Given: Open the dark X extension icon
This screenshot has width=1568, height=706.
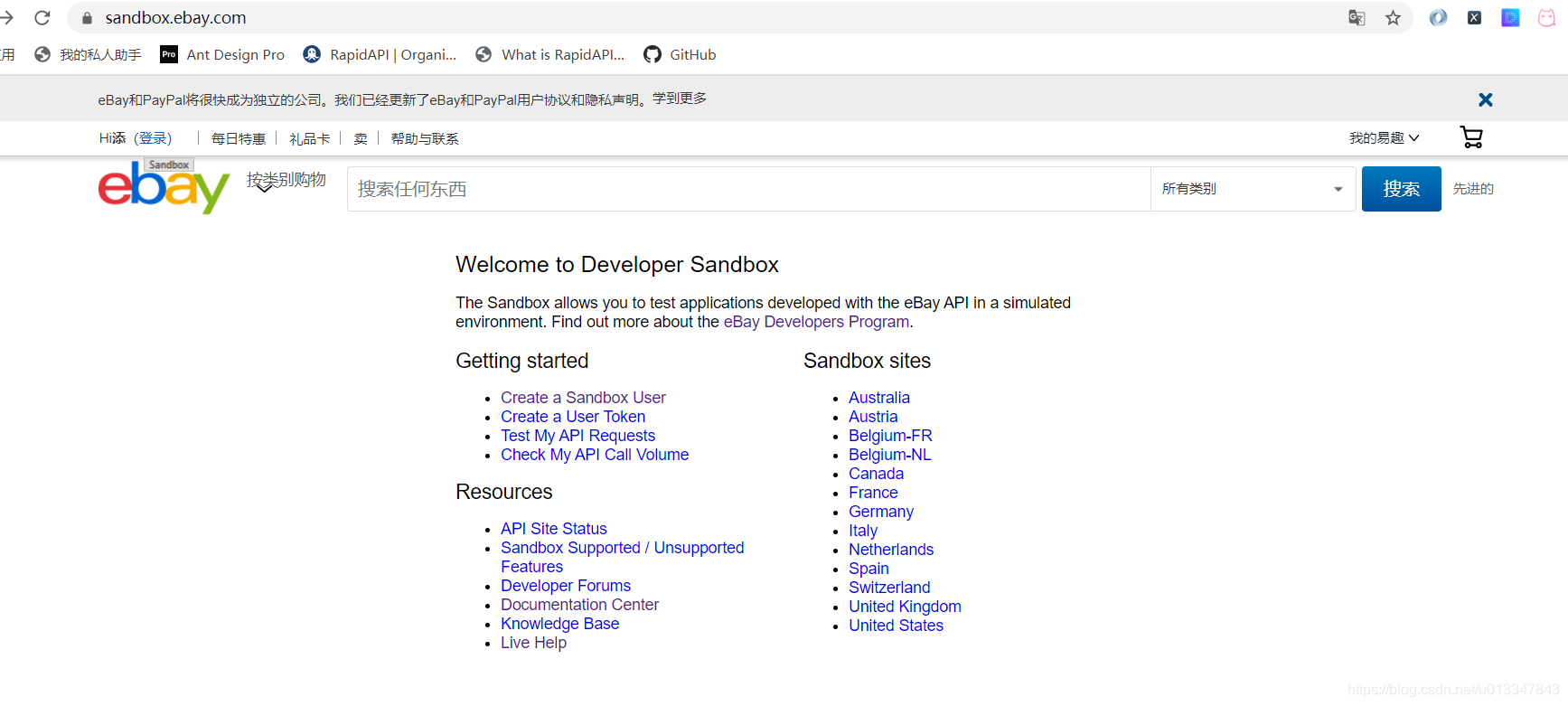Looking at the screenshot, I should (1474, 18).
